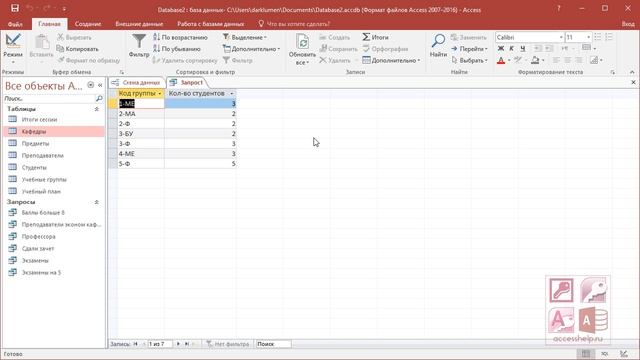This screenshot has height=360, width=640.
Task: Open Учебный план table
Action: pyautogui.click(x=53, y=191)
